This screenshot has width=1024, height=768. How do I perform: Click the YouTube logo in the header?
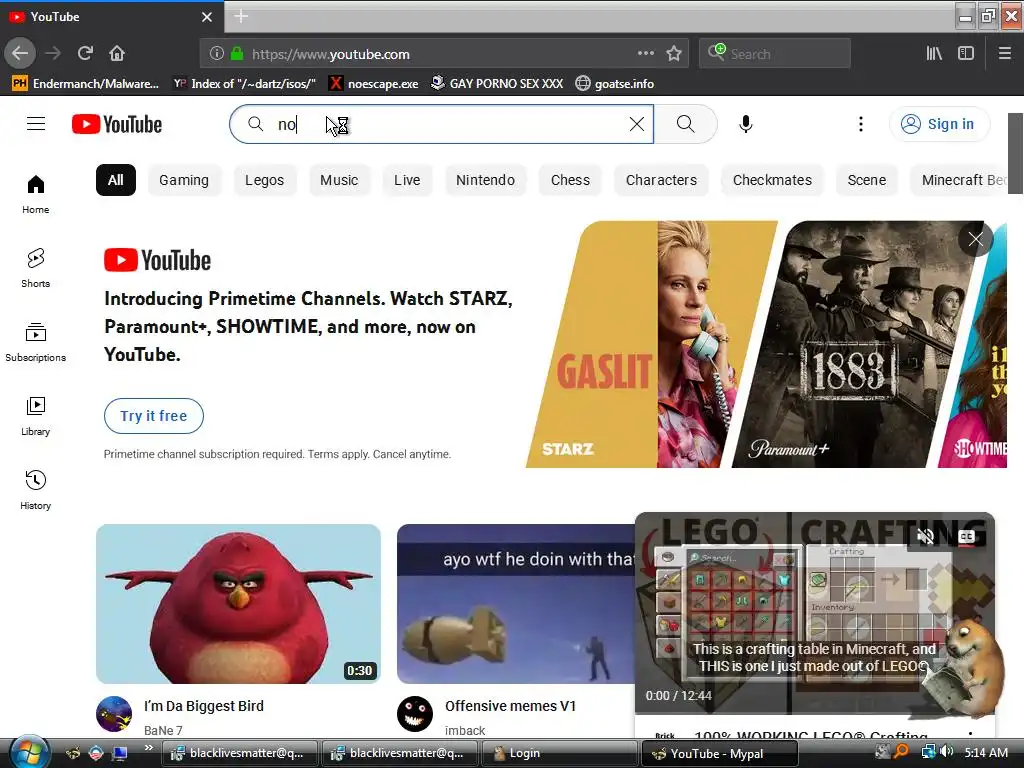pyautogui.click(x=117, y=124)
